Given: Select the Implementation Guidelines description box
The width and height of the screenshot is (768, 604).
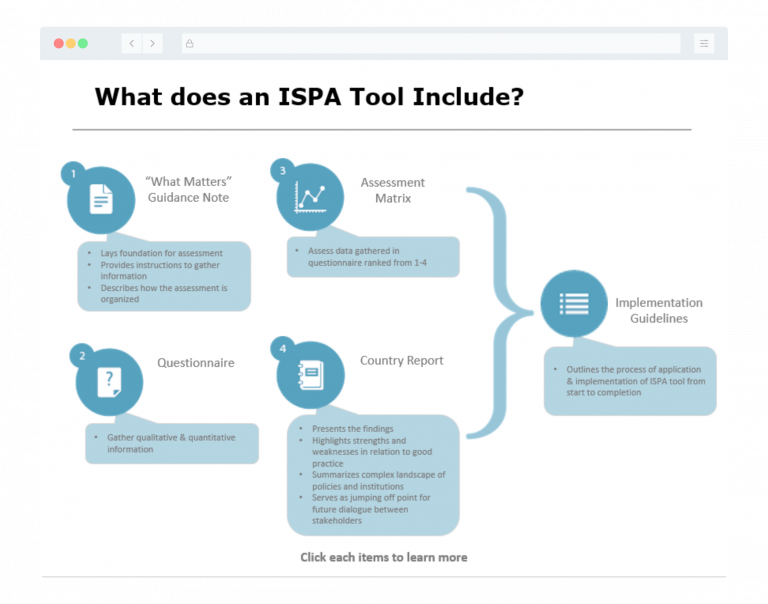Looking at the screenshot, I should pos(630,381).
